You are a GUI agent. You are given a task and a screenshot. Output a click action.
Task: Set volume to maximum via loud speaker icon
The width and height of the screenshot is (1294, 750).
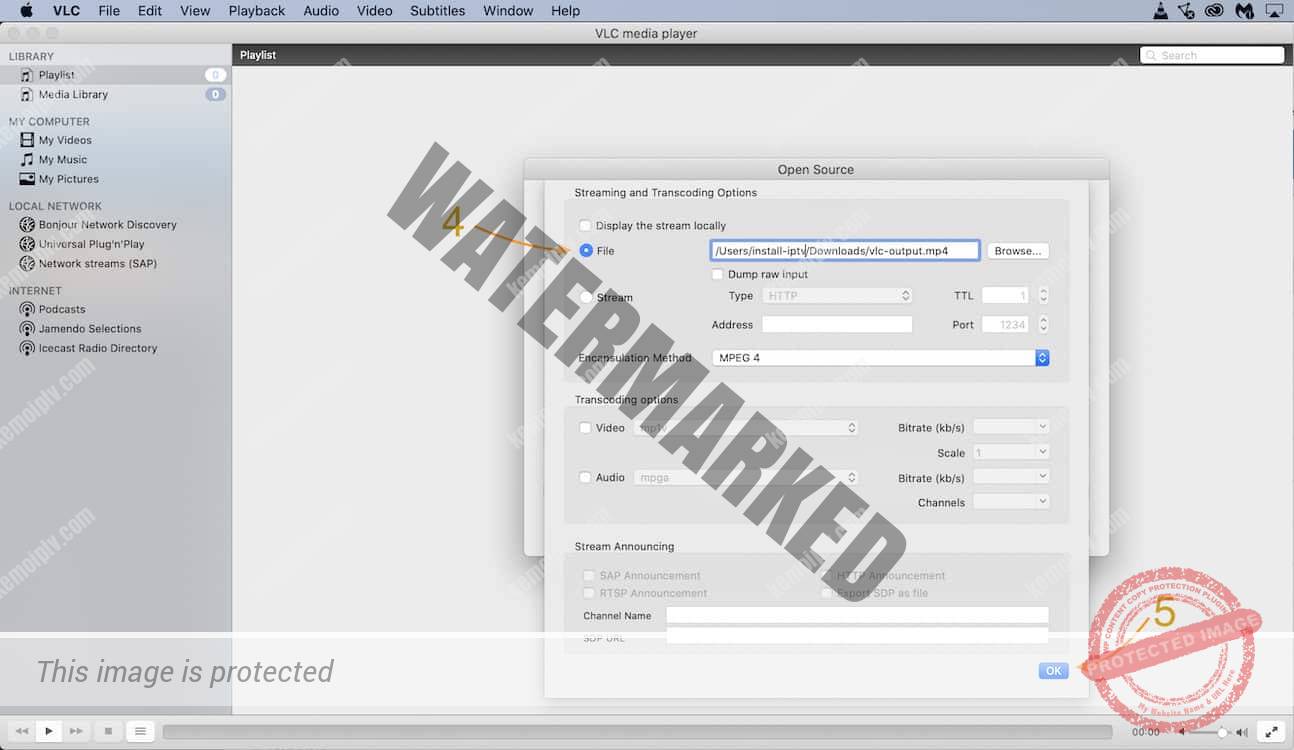click(1242, 732)
